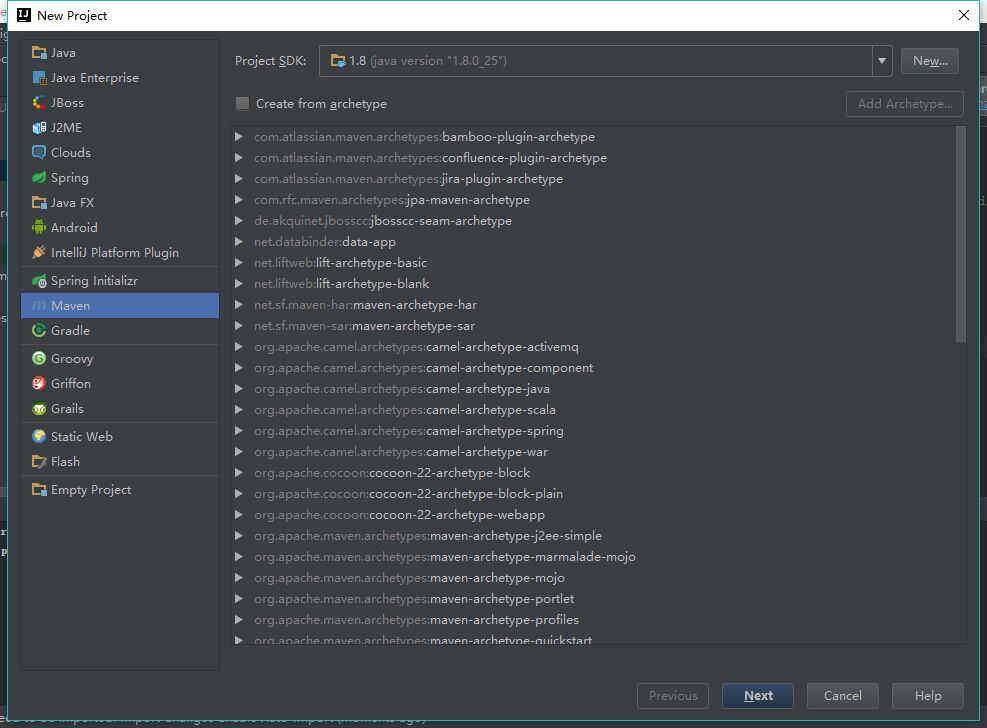Click the IntelliJ logo in title bar
This screenshot has height=728, width=987.
point(24,15)
